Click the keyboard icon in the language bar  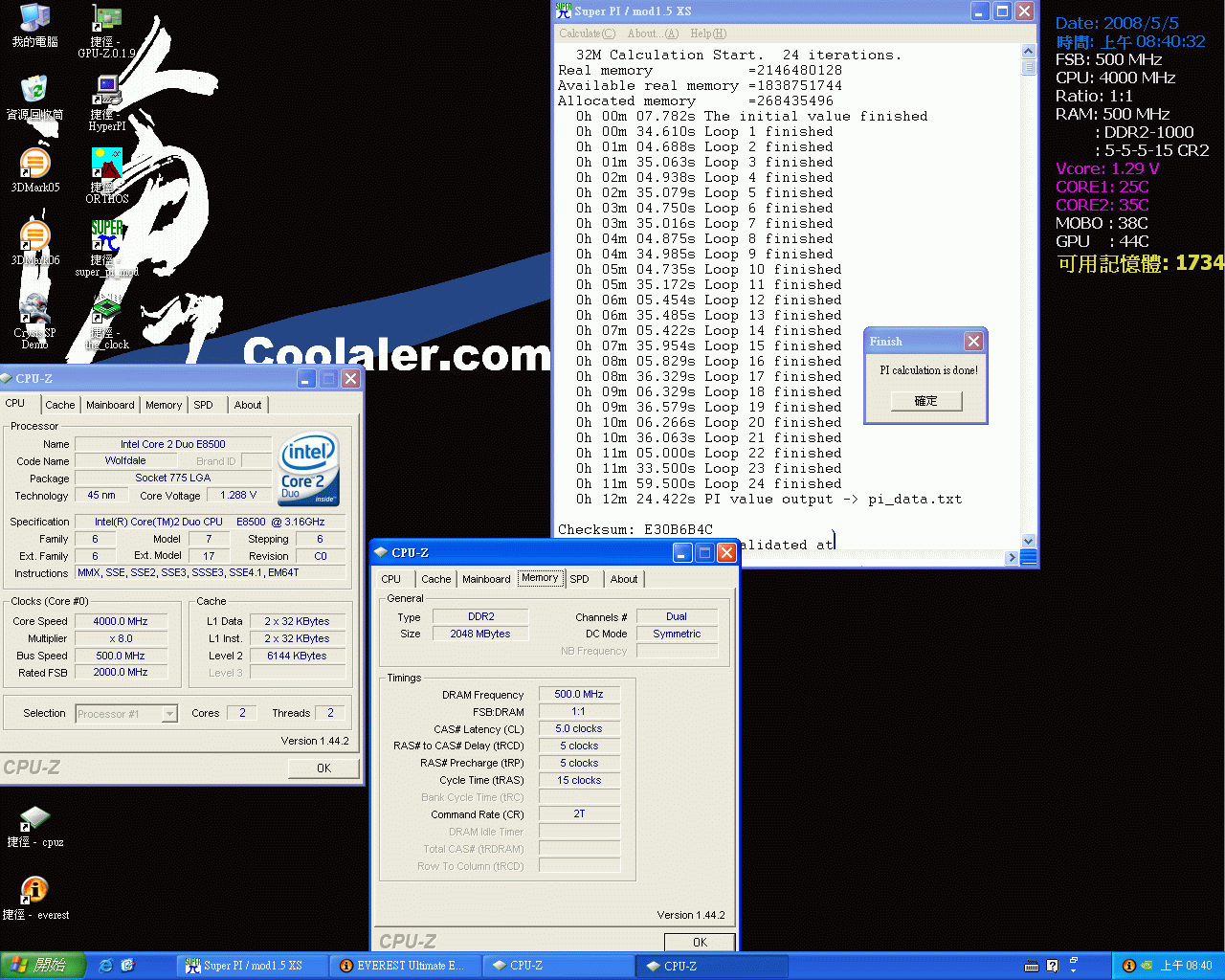tap(1032, 966)
